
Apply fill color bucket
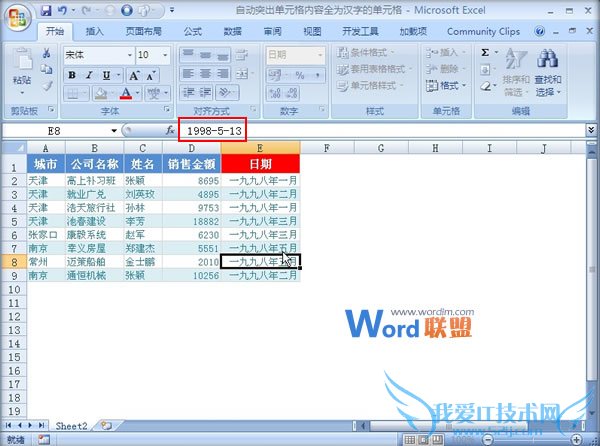(101, 93)
